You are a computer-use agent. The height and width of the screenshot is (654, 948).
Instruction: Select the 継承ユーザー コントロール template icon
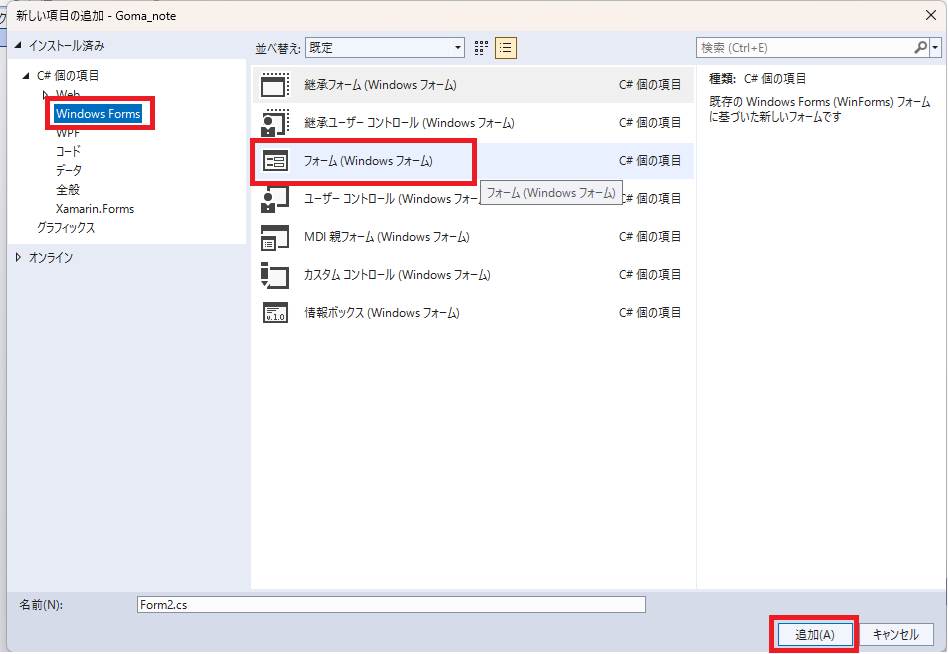tap(274, 123)
